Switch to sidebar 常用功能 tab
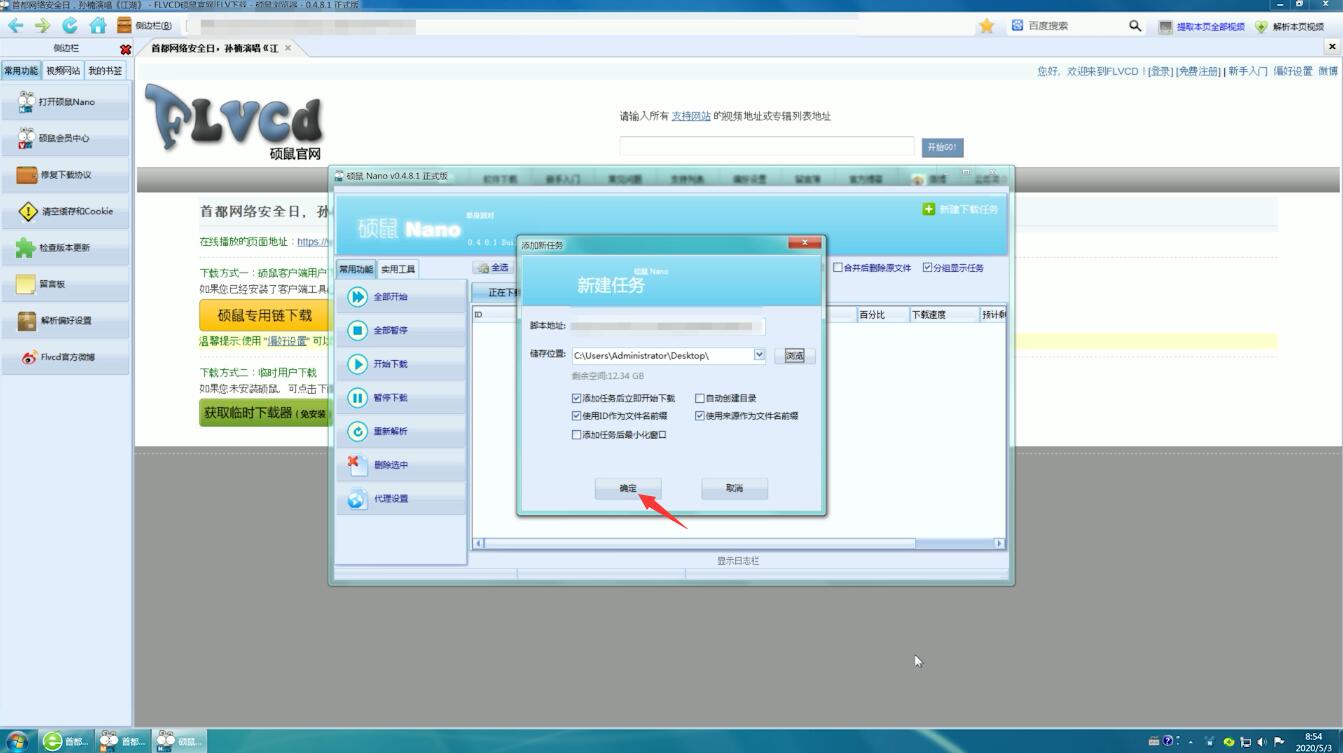Screen dimensions: 1343x753 click(21, 71)
